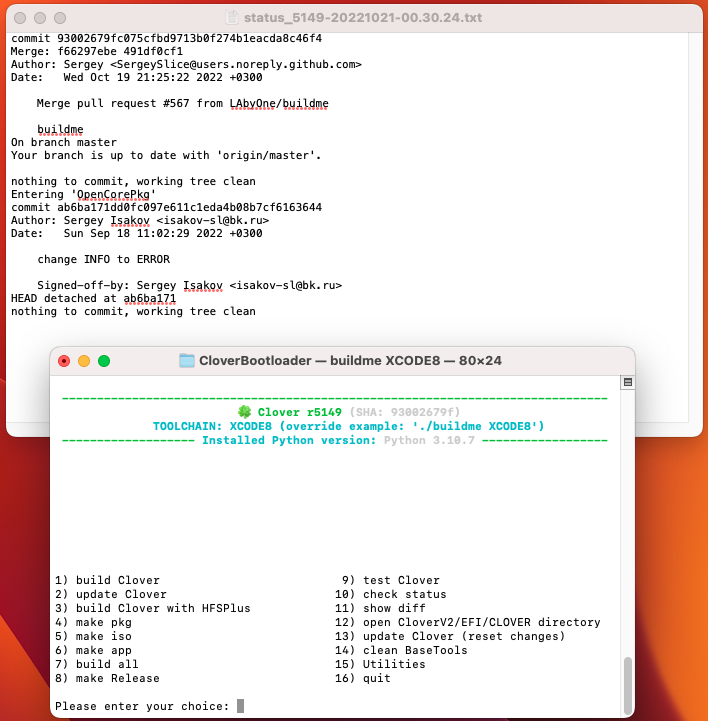Click the underlined 'buildme' line in text file

(60, 130)
